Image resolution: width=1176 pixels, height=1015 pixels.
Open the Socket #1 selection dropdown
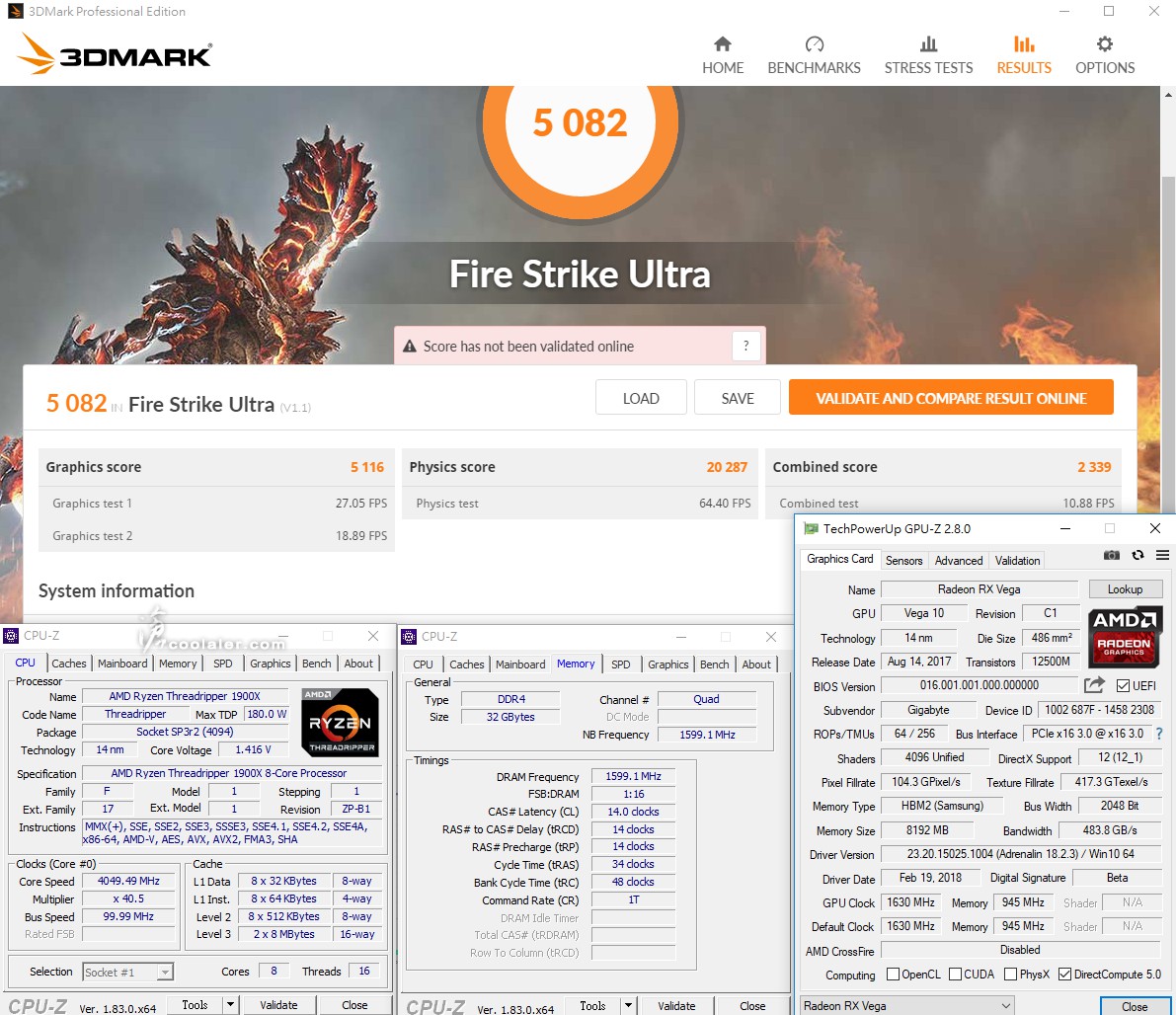tap(128, 973)
